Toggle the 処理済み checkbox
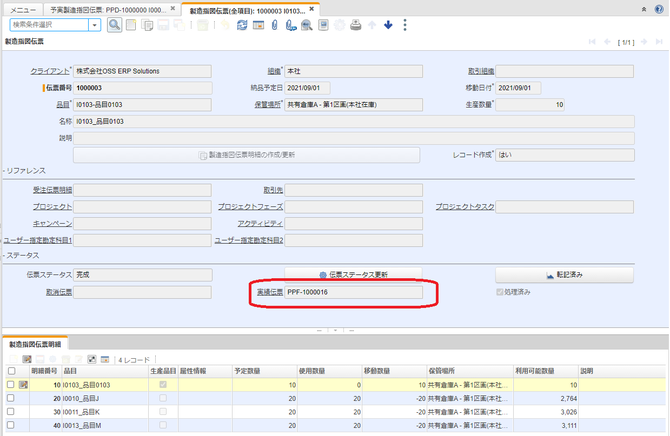This screenshot has width=670, height=436. (x=500, y=292)
